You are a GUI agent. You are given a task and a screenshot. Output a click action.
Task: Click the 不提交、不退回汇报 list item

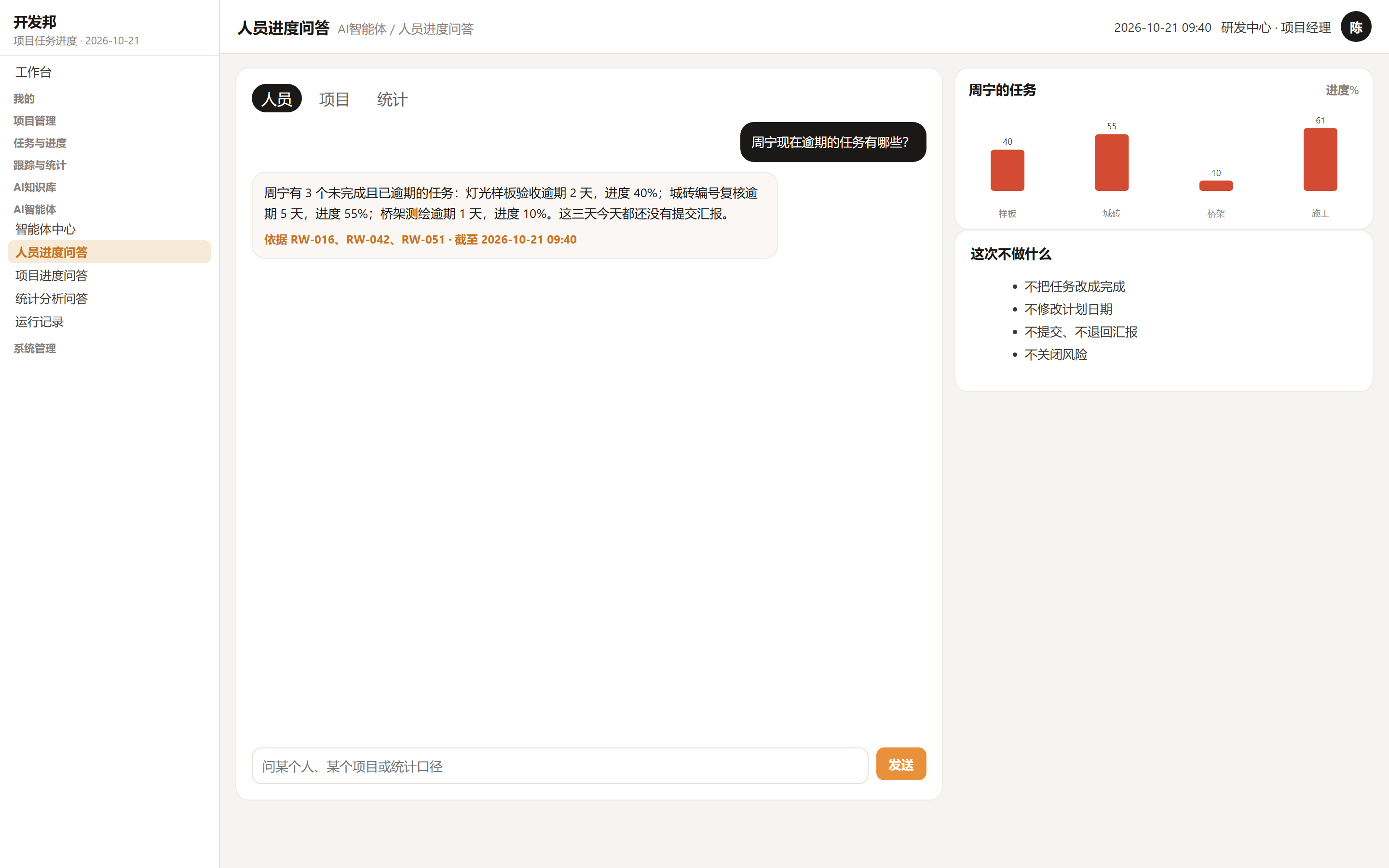coord(1081,332)
